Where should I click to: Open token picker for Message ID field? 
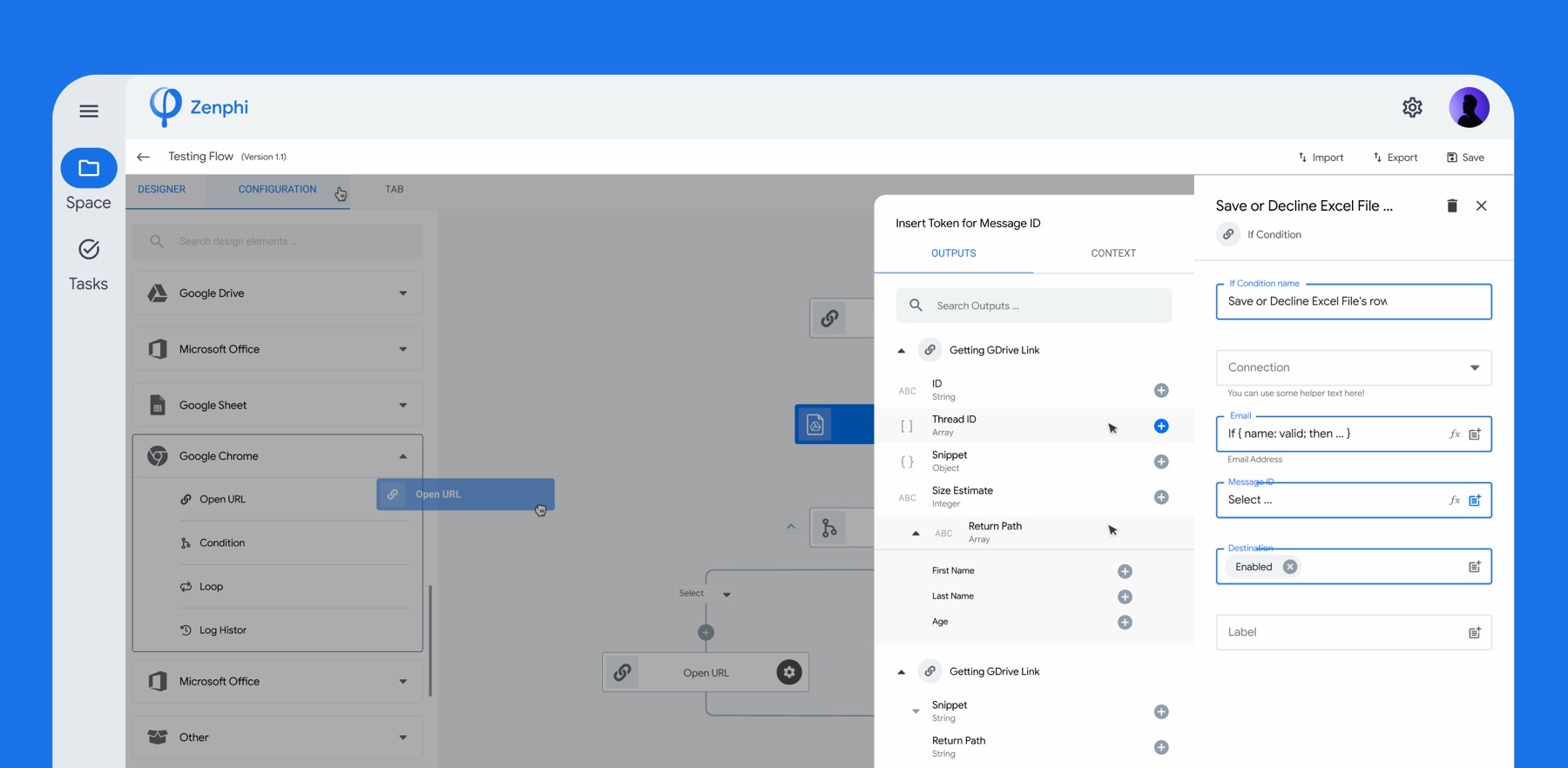[1475, 501]
